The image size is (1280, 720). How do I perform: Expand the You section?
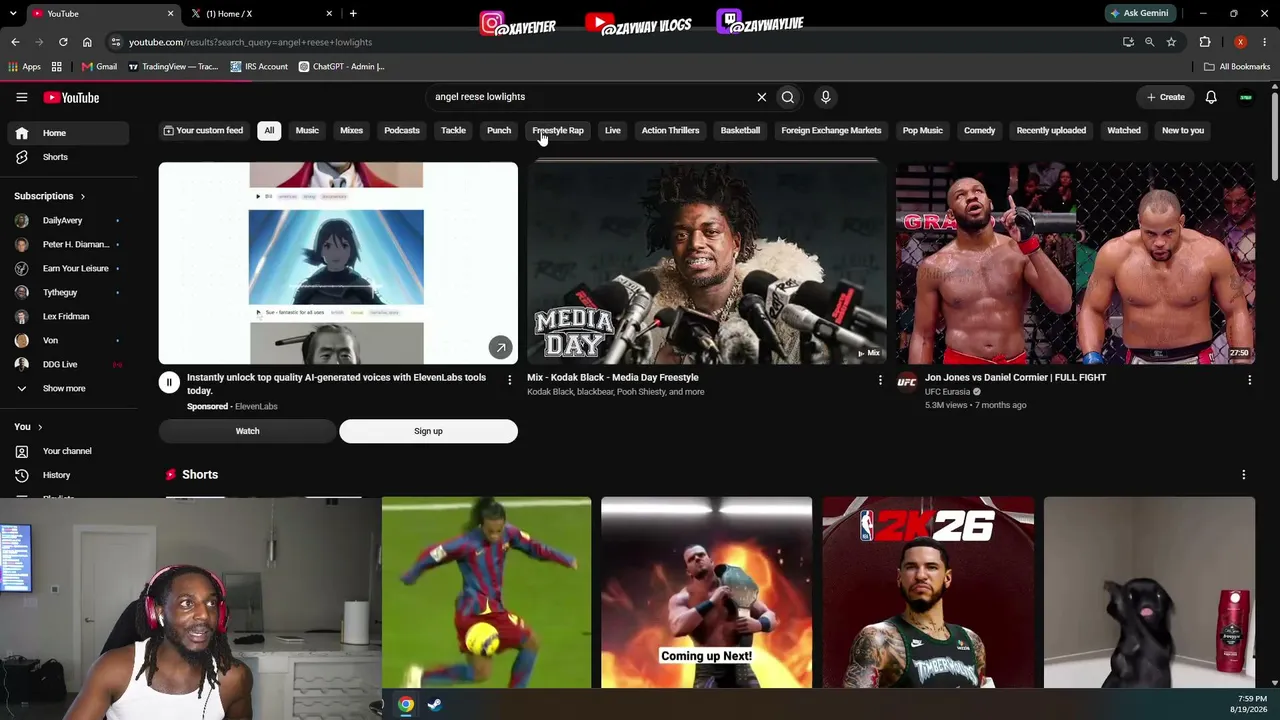tap(28, 427)
